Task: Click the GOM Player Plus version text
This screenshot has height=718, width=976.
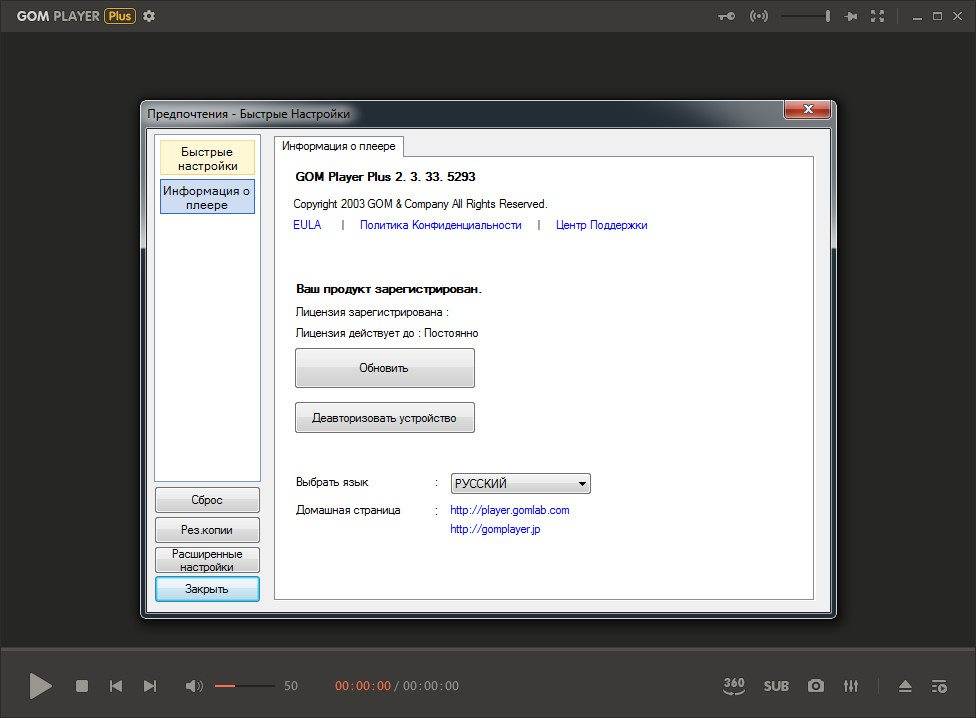Action: click(385, 177)
